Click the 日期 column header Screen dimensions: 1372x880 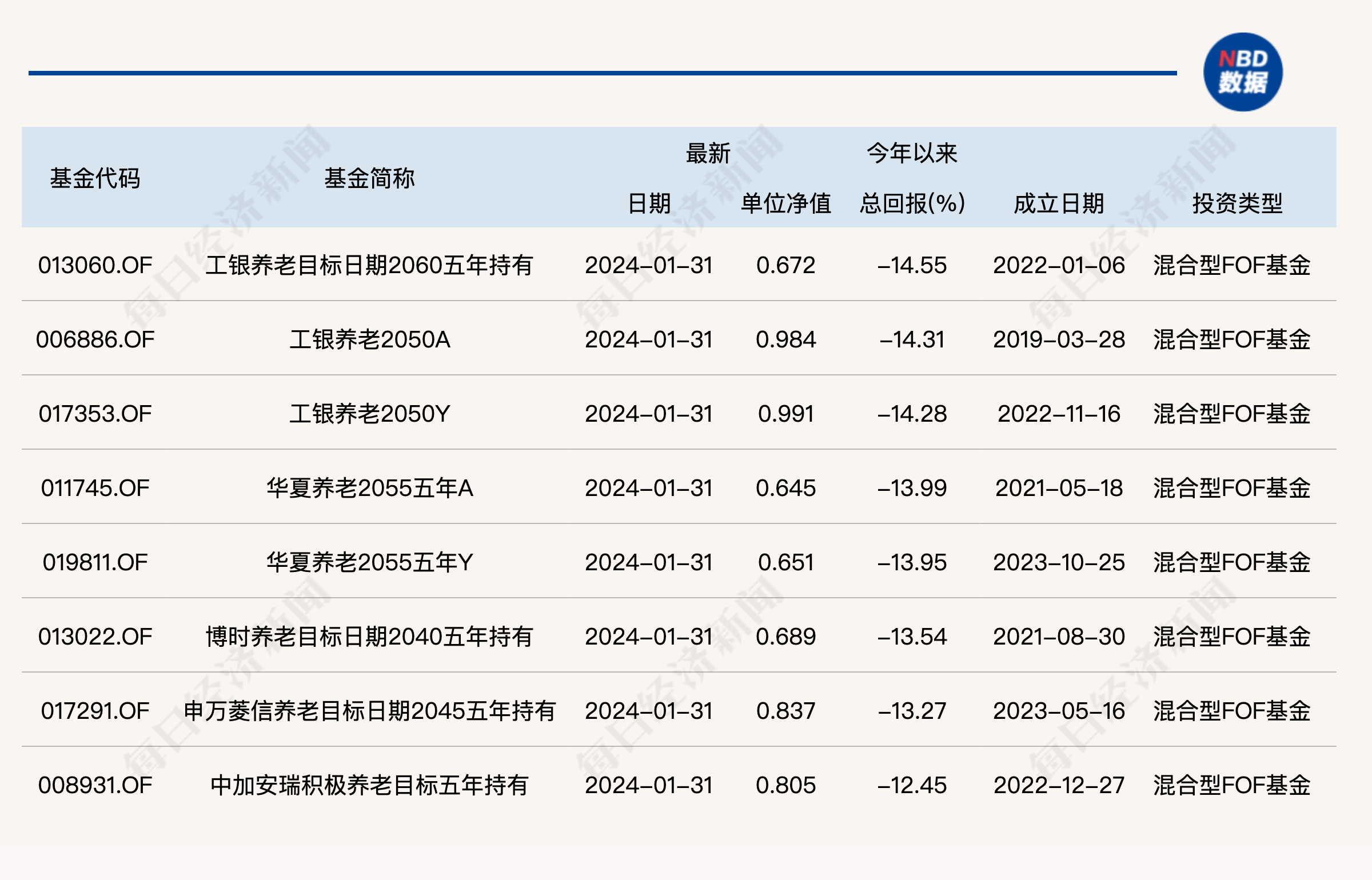tap(649, 203)
